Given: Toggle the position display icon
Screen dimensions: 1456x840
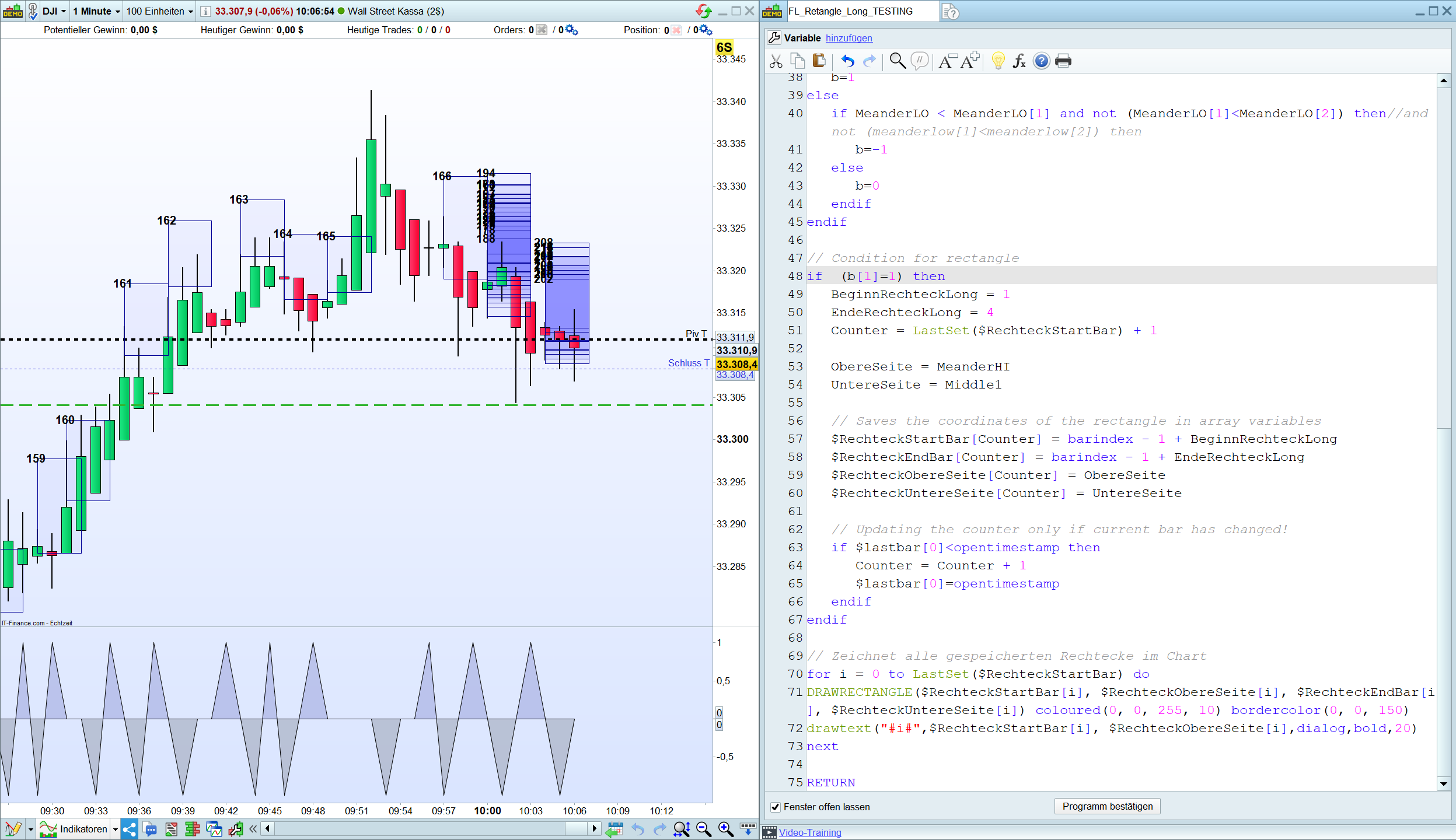Looking at the screenshot, I should pos(676,30).
